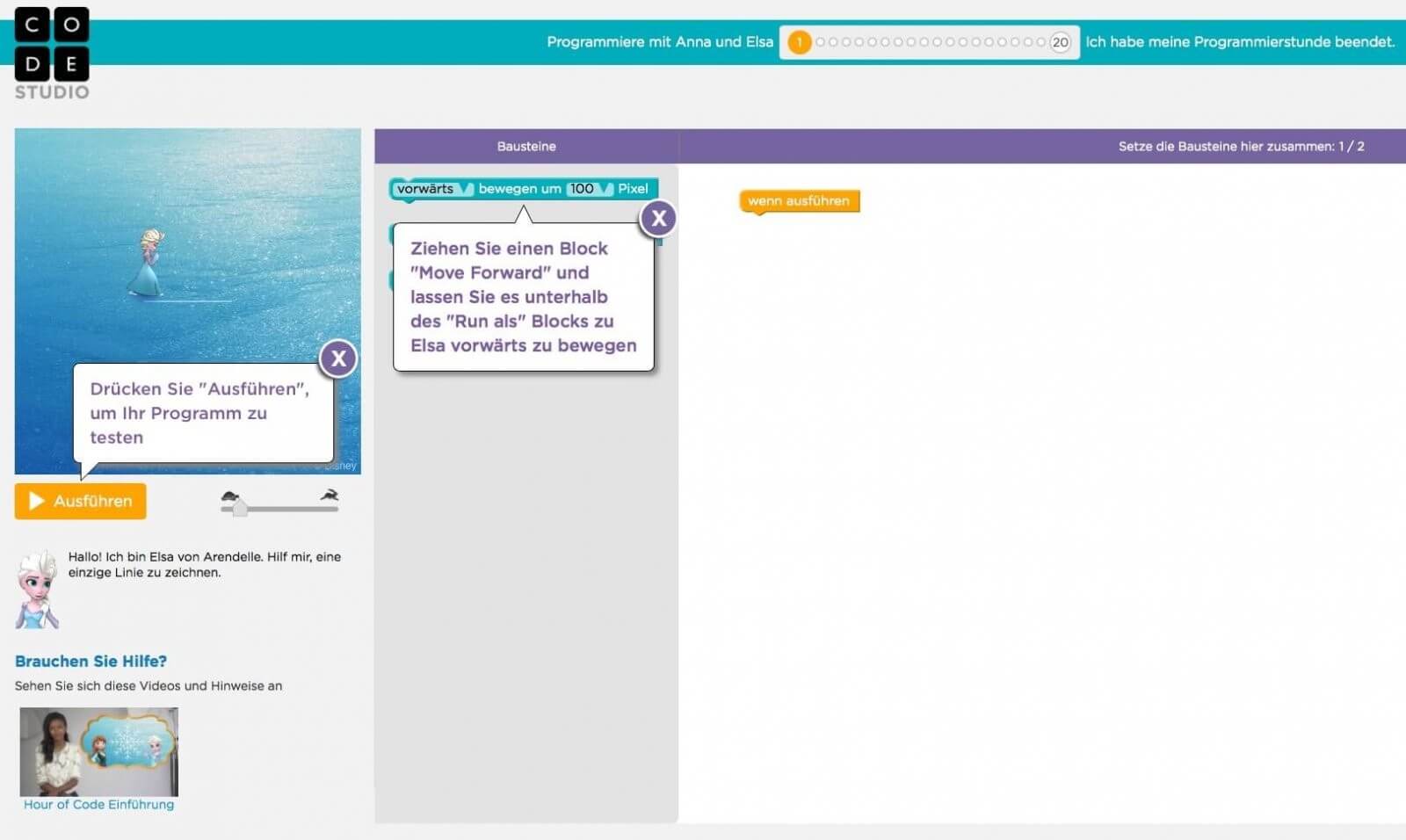Viewport: 1406px width, 840px height.
Task: Select level 1 orange progress dot
Action: coord(799,42)
